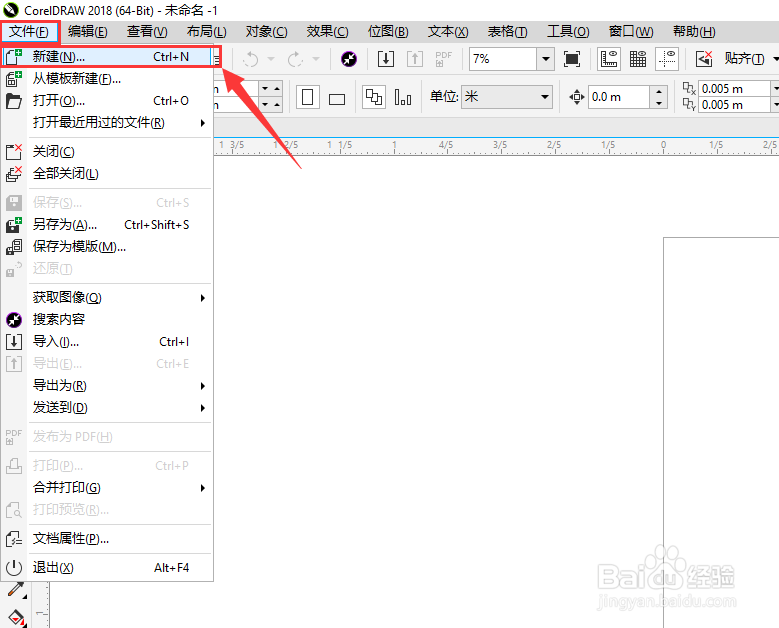Image resolution: width=779 pixels, height=628 pixels.
Task: Open the 文本(X) menu
Action: point(448,32)
